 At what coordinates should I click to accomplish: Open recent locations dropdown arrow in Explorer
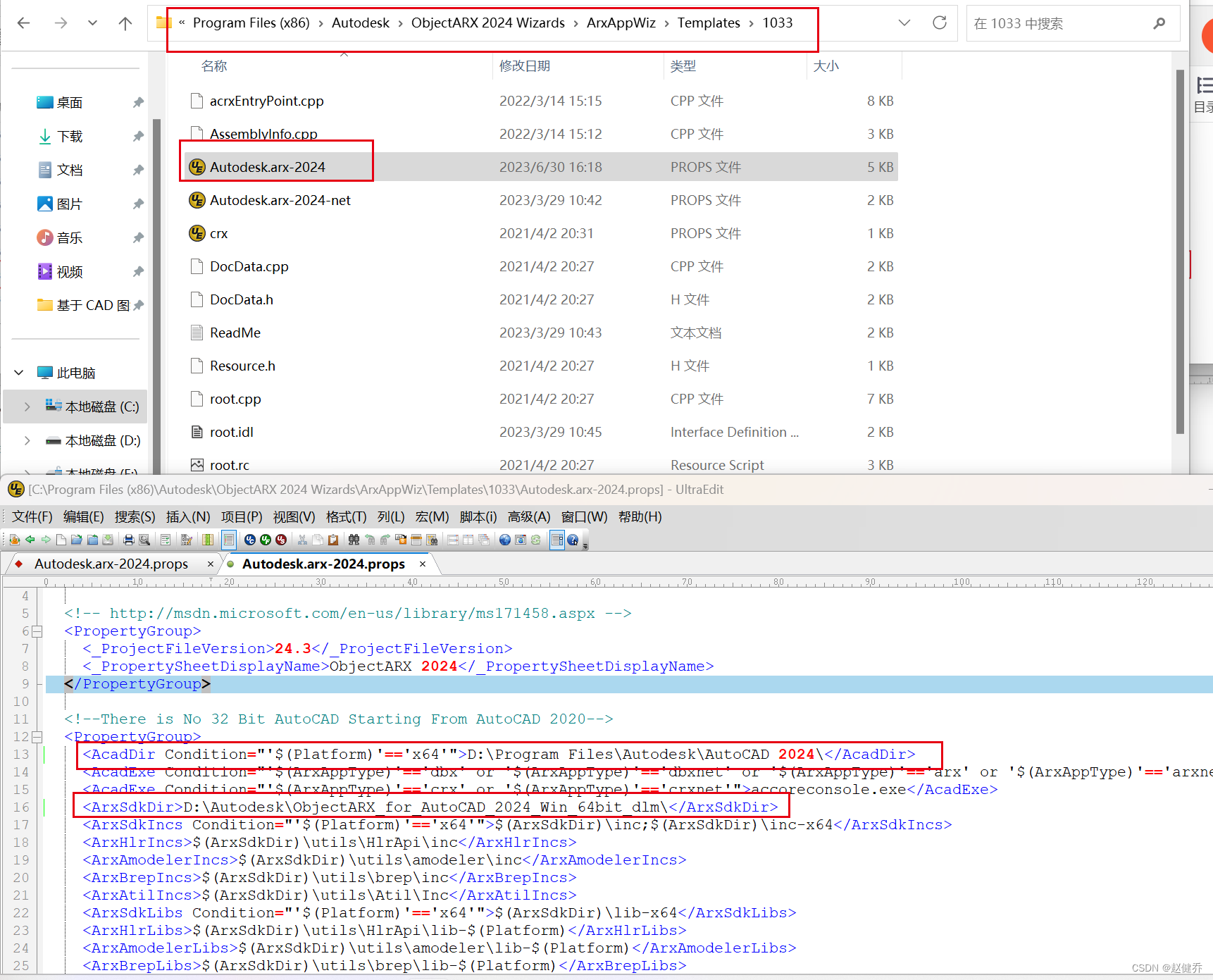pyautogui.click(x=92, y=23)
